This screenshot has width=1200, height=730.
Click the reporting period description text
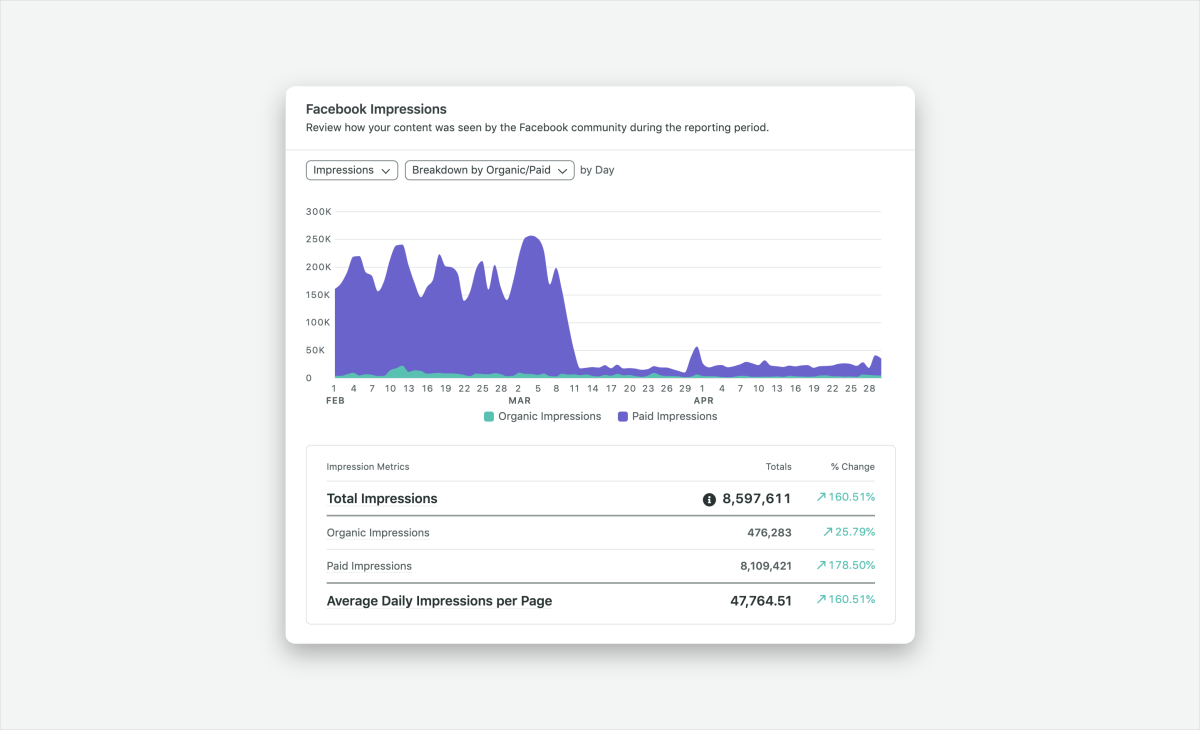point(537,128)
